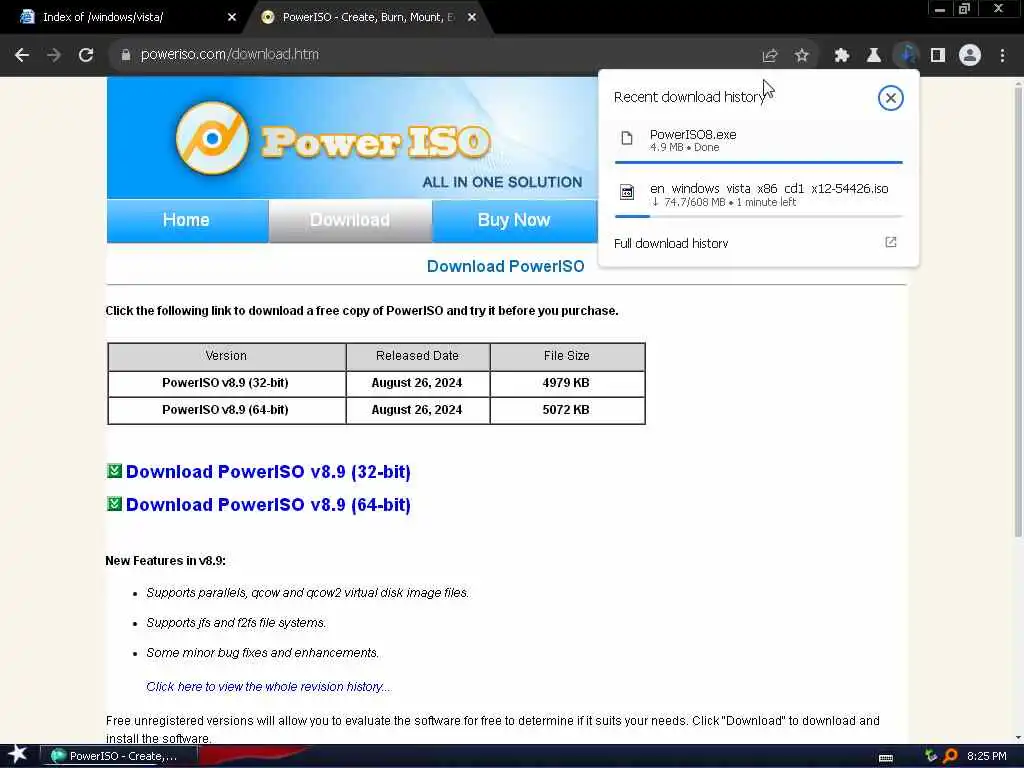Viewport: 1024px width, 768px height.
Task: Click the ALL IN ONE SOLUTION tagline
Action: tap(502, 182)
